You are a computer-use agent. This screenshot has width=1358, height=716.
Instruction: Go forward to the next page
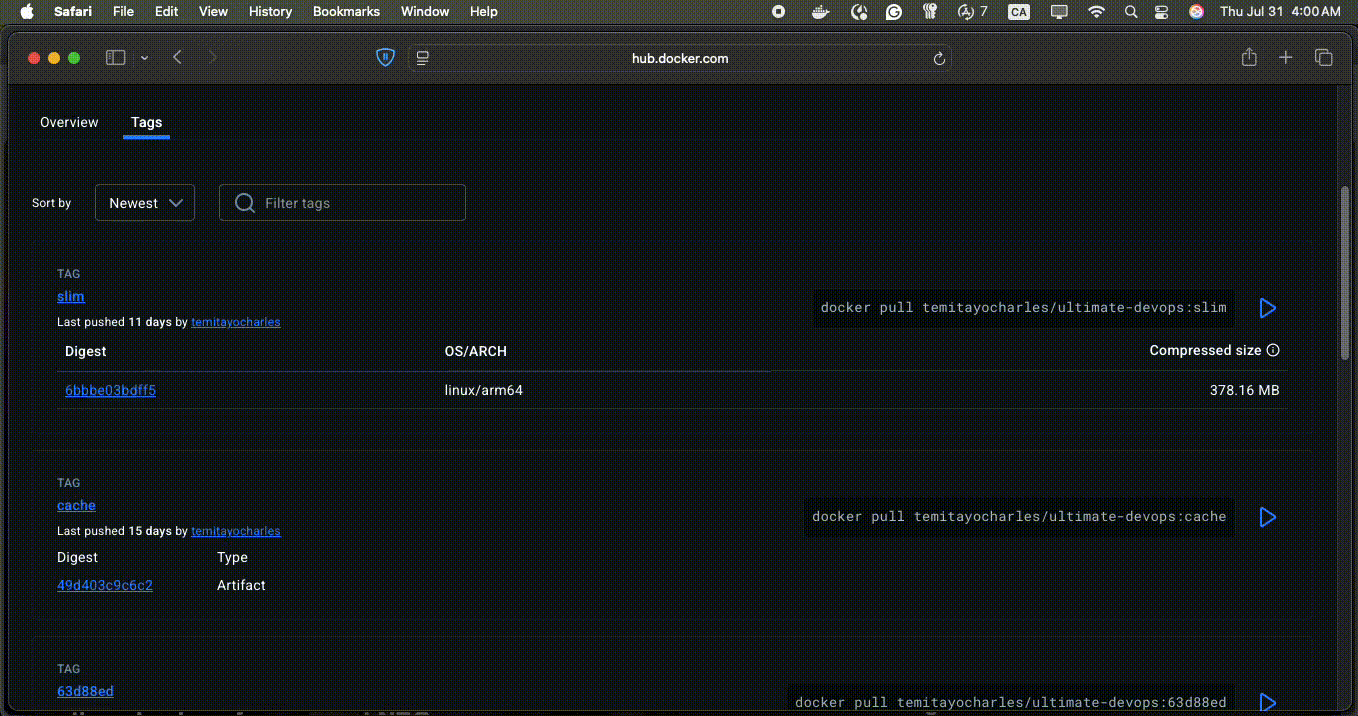click(212, 58)
